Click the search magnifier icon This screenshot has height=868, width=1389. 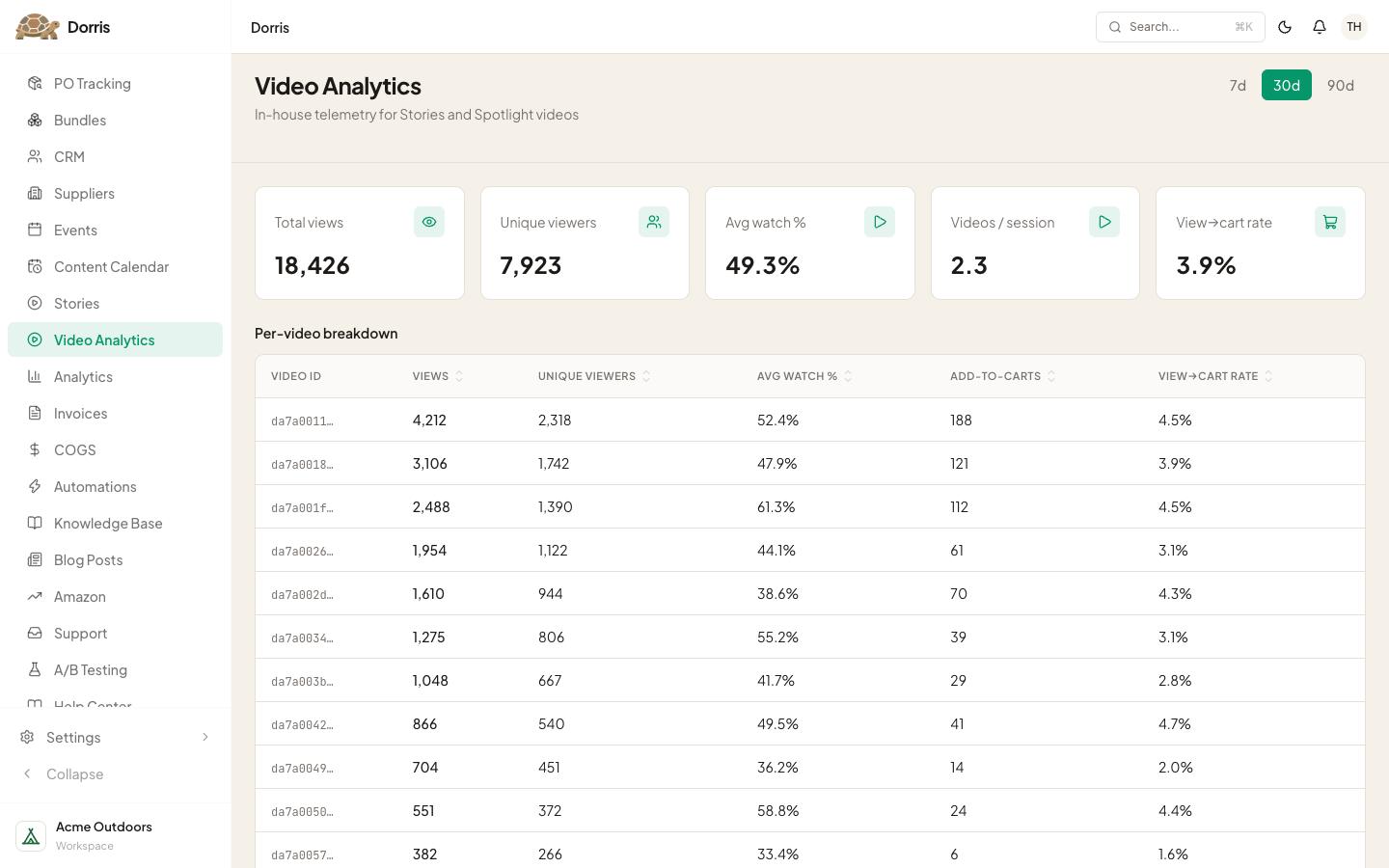(1115, 27)
